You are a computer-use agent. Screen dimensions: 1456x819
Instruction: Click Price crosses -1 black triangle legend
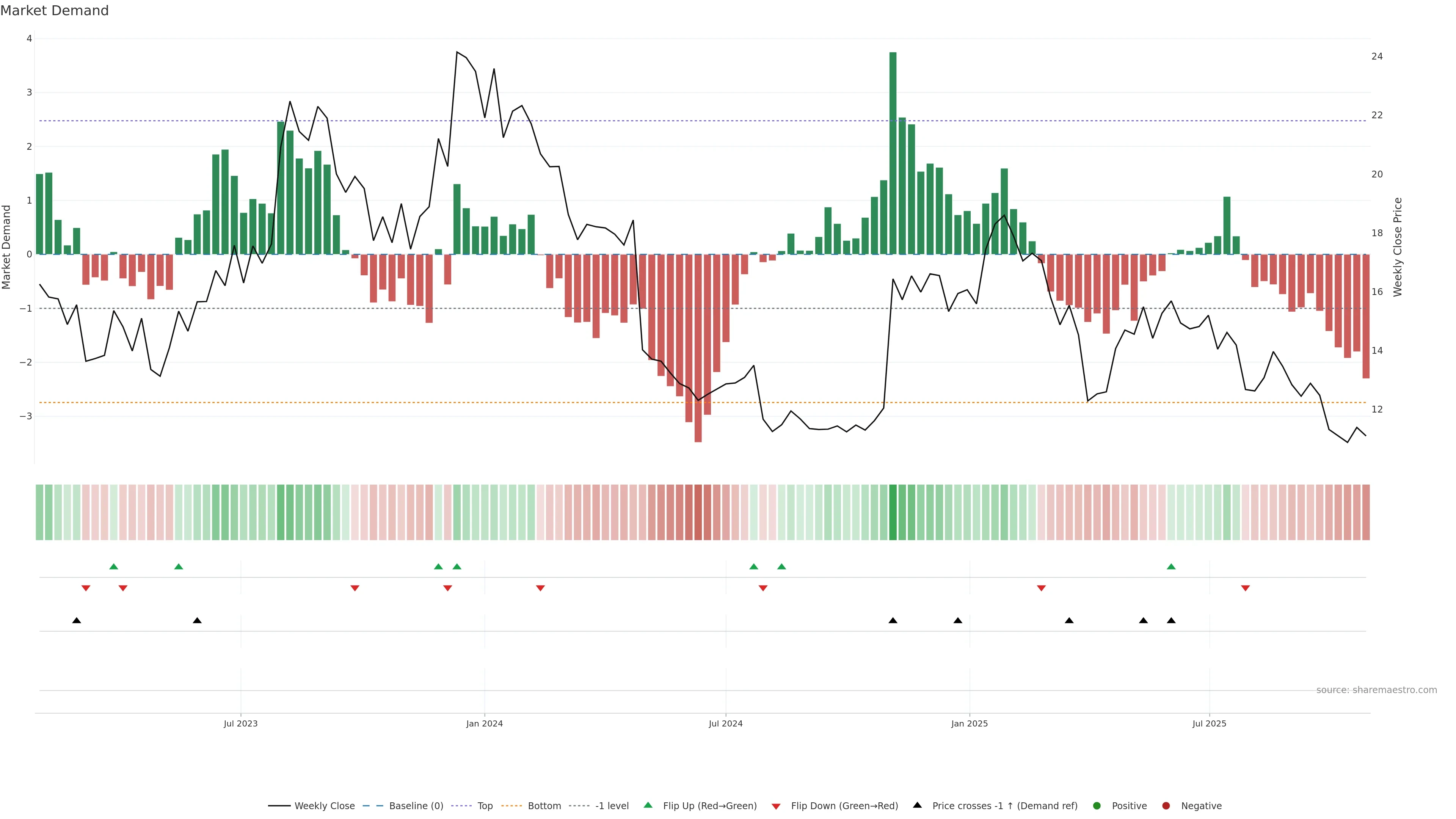[917, 805]
